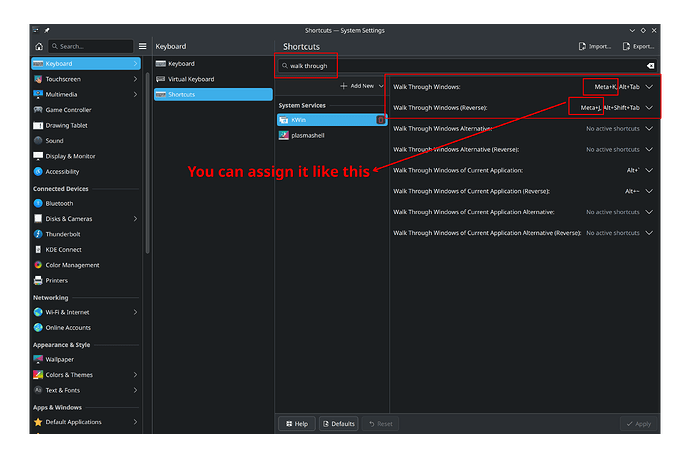Open Online Accounts settings

click(x=86, y=328)
